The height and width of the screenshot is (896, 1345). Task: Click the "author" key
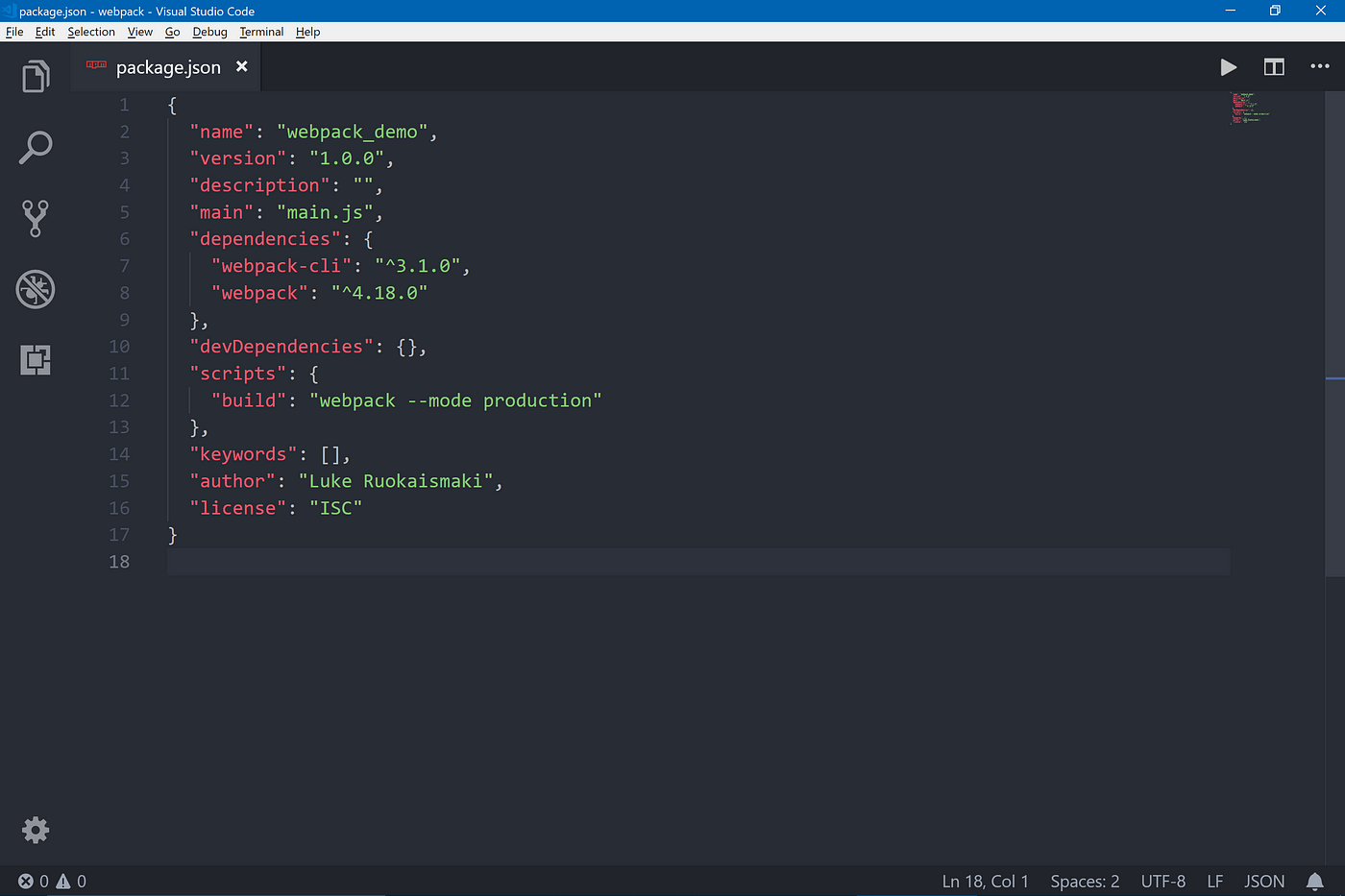[x=232, y=481]
